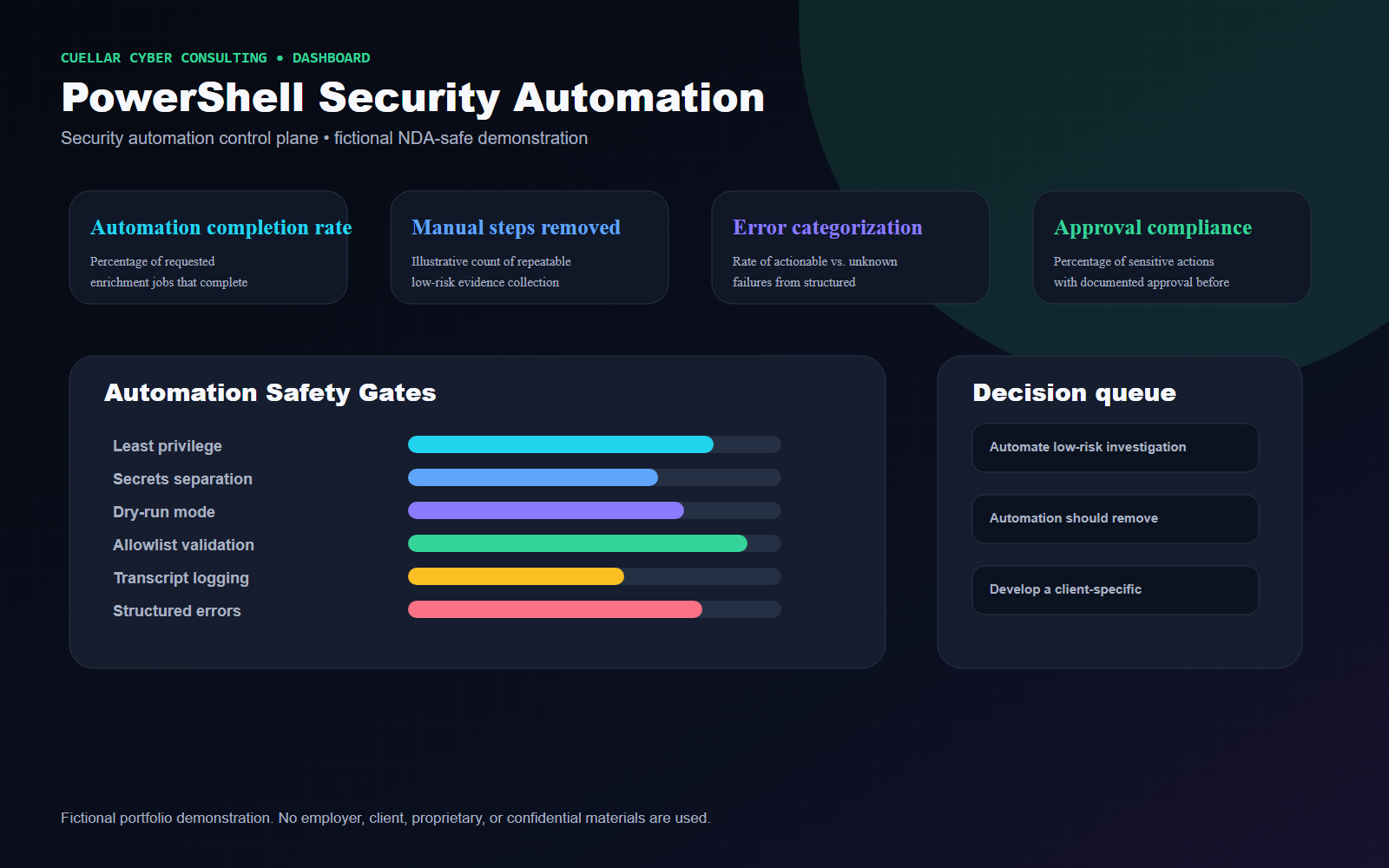1389x868 pixels.
Task: Click the 'PowerShell Security Automation' title
Action: 412,97
